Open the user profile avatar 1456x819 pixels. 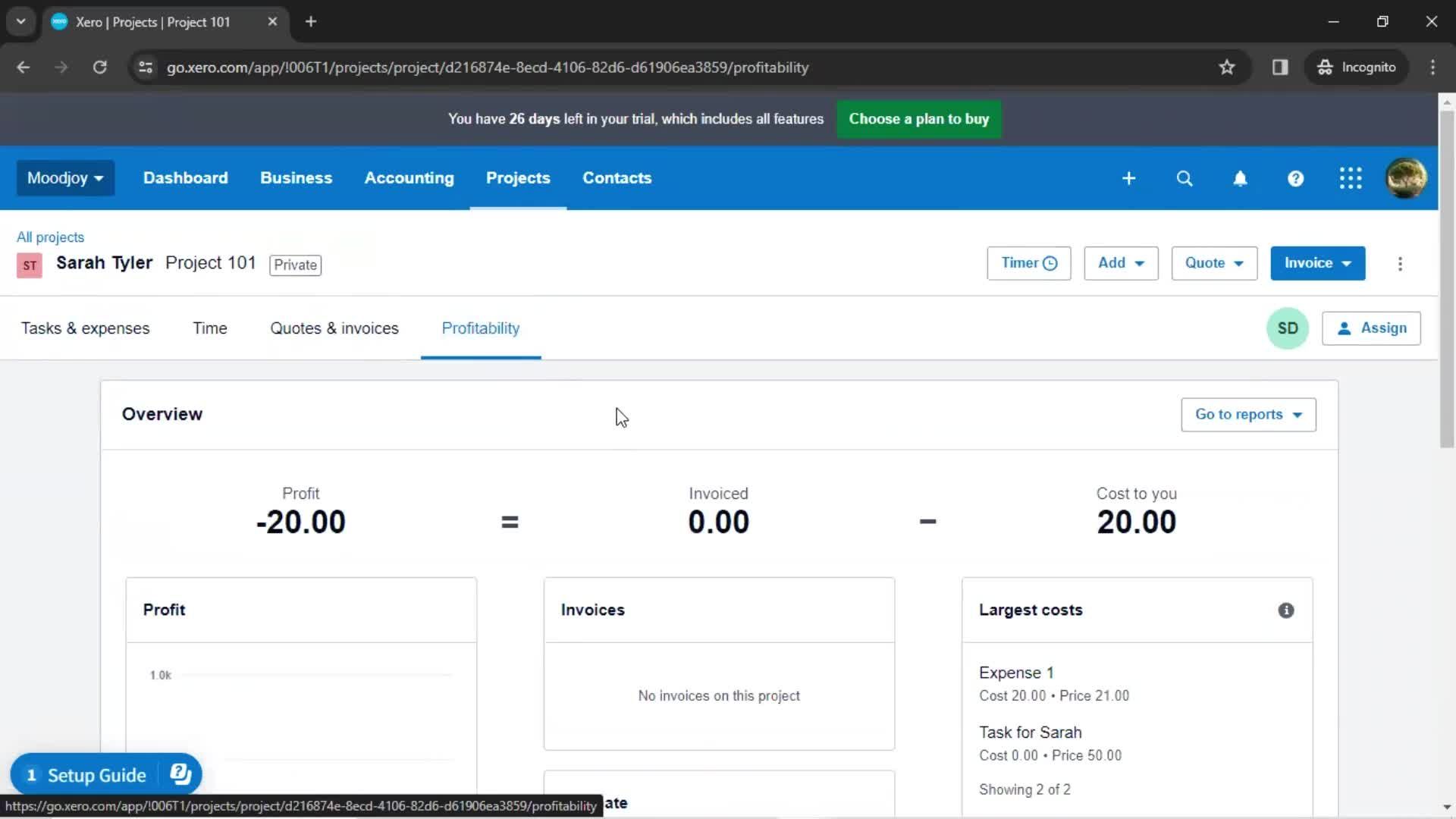coord(1406,178)
